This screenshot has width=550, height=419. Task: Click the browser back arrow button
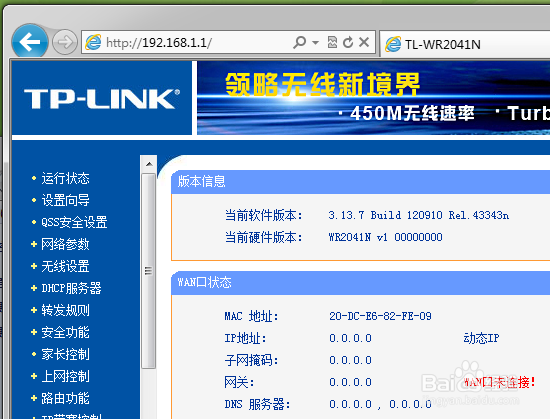(30, 42)
